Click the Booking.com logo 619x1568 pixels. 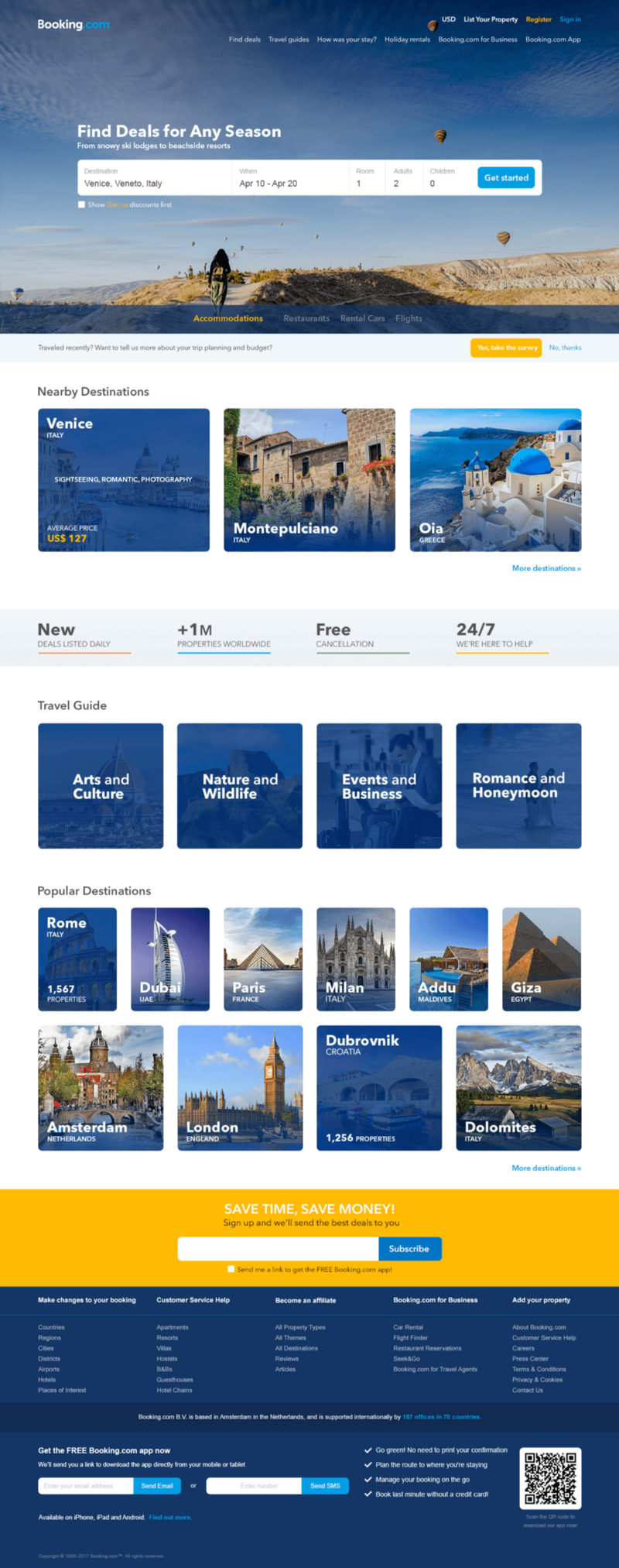tap(74, 24)
